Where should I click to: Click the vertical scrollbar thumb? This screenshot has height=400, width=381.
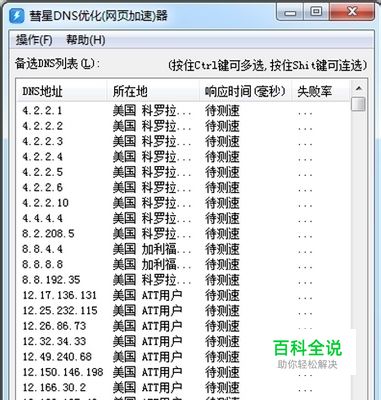tap(359, 104)
